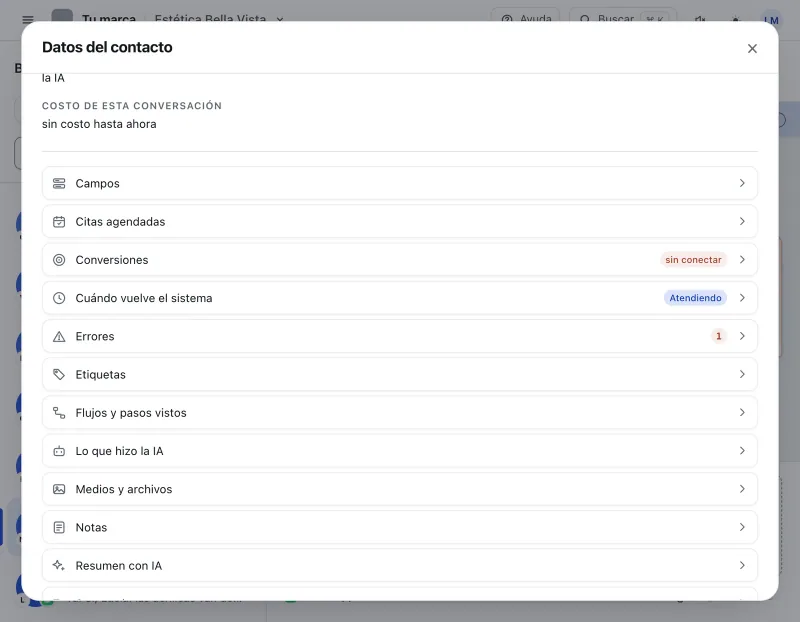Click the image icon for Medios y archivos
Viewport: 800px width, 622px height.
click(x=59, y=489)
